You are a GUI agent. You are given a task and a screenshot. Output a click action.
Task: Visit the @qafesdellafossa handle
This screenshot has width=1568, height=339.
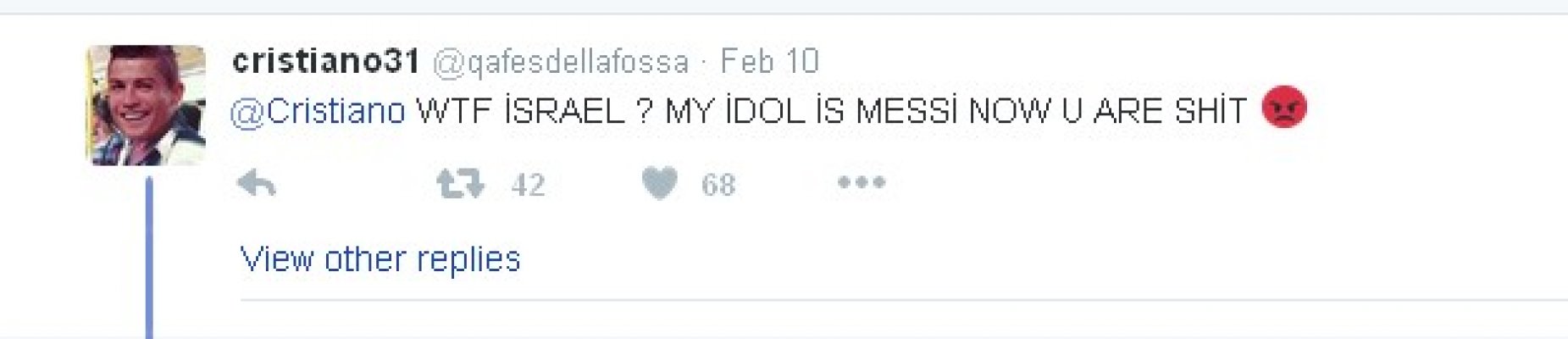(561, 63)
